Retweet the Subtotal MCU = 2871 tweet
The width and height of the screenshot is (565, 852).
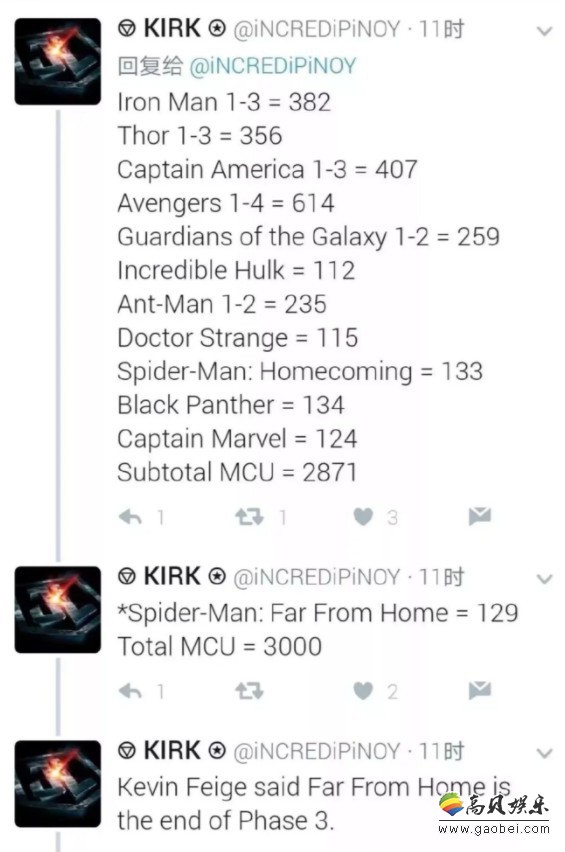click(249, 517)
